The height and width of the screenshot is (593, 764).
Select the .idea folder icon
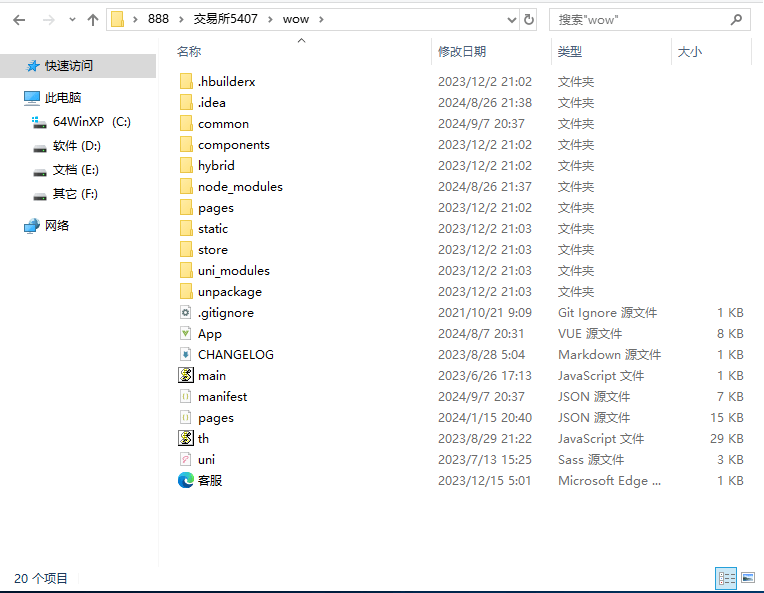pos(186,102)
